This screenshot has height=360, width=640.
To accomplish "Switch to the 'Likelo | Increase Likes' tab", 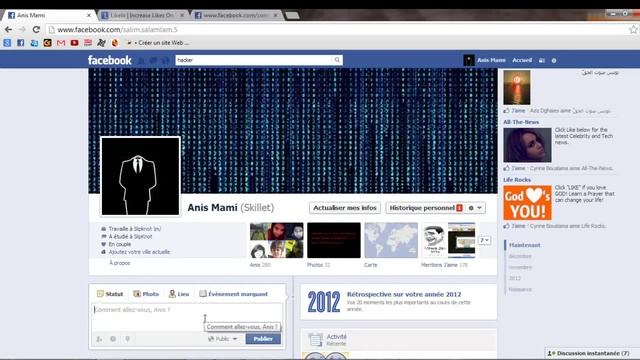I will [x=143, y=15].
